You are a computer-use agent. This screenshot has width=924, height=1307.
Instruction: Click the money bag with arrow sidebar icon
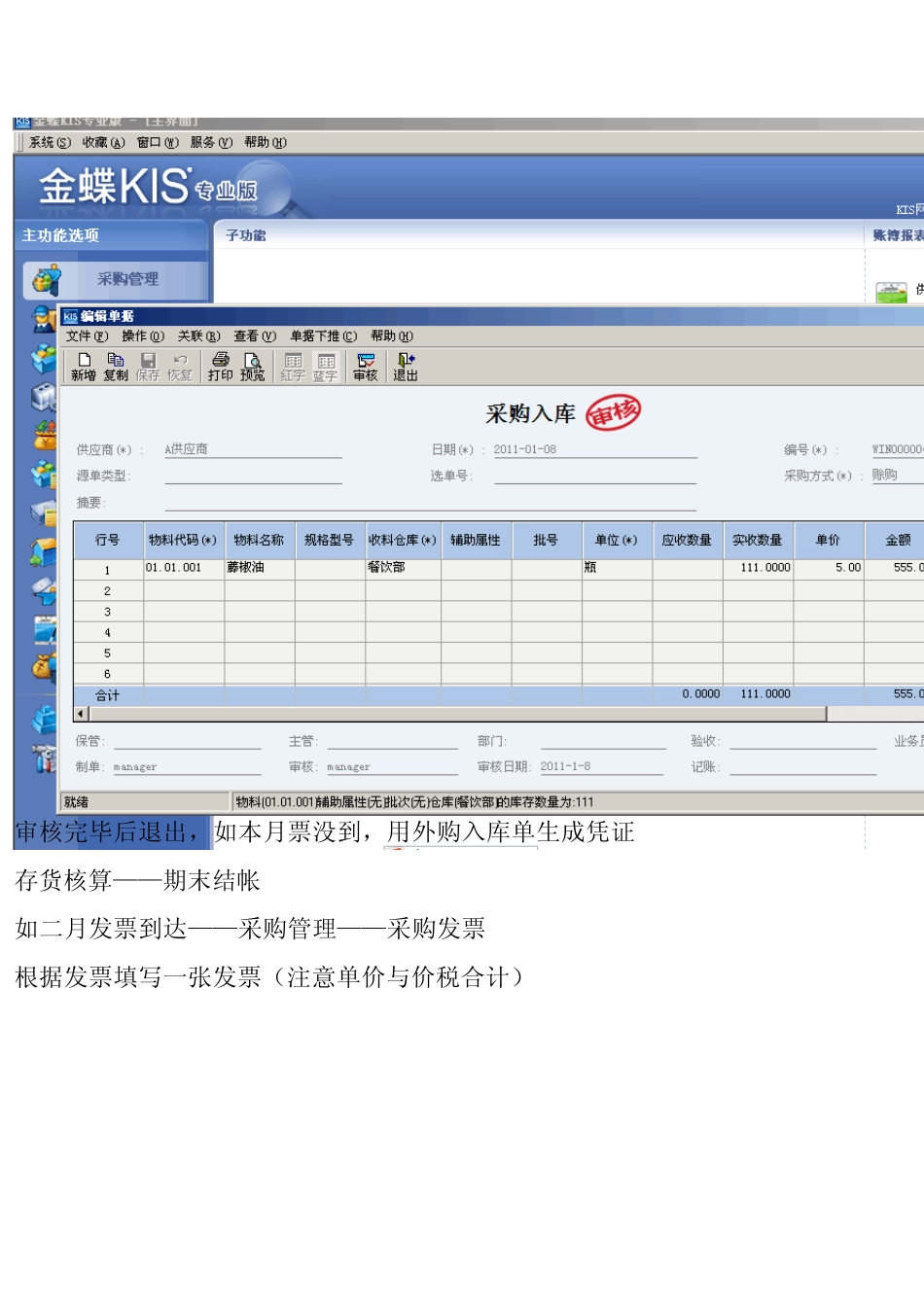pyautogui.click(x=45, y=665)
